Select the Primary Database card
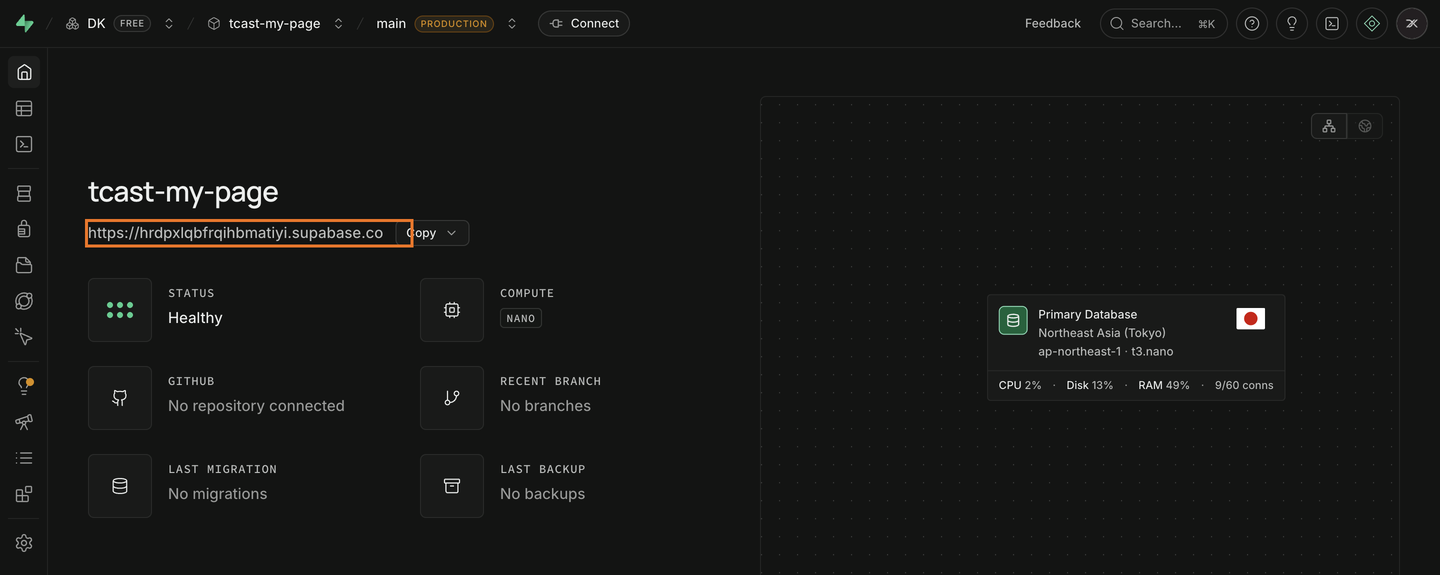The height and width of the screenshot is (575, 1440). coord(1136,347)
